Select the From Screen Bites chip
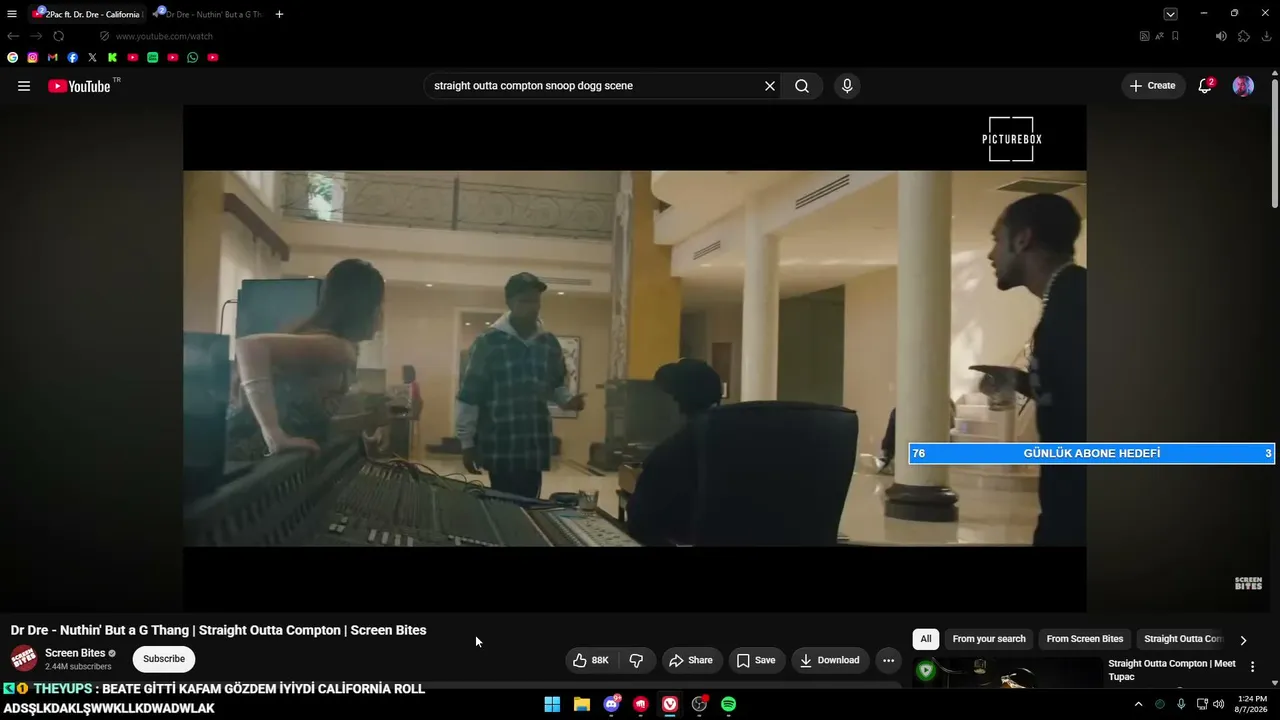The image size is (1280, 720). pos(1085,639)
